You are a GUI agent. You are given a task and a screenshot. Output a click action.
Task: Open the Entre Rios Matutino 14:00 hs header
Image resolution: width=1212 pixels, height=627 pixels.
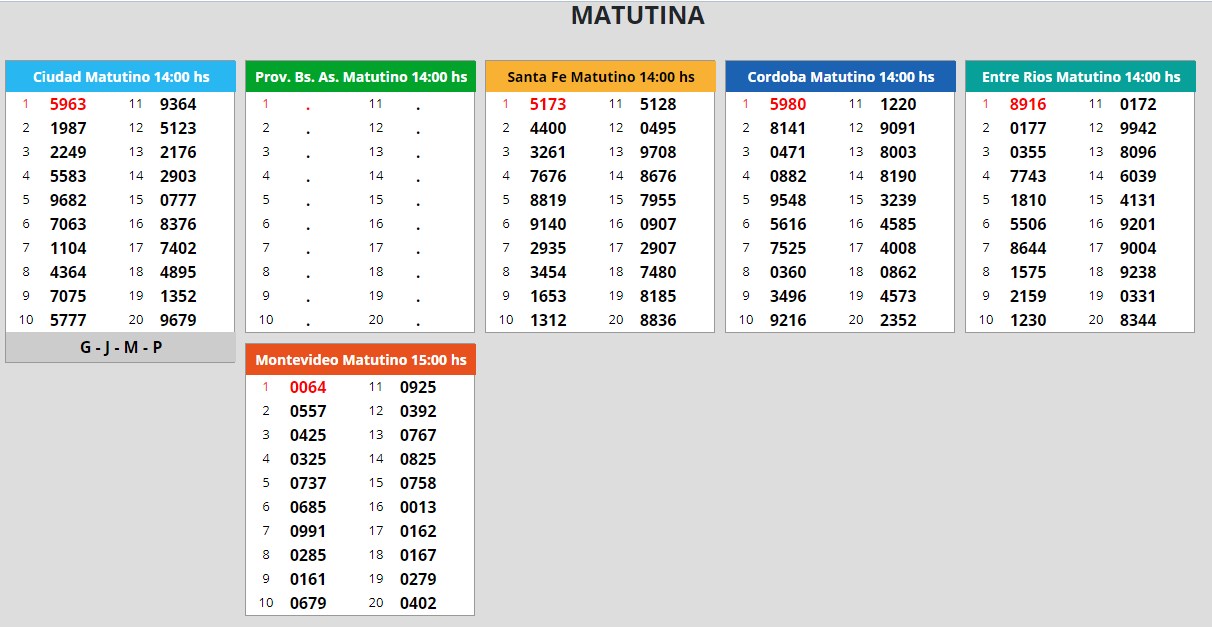pyautogui.click(x=1080, y=77)
